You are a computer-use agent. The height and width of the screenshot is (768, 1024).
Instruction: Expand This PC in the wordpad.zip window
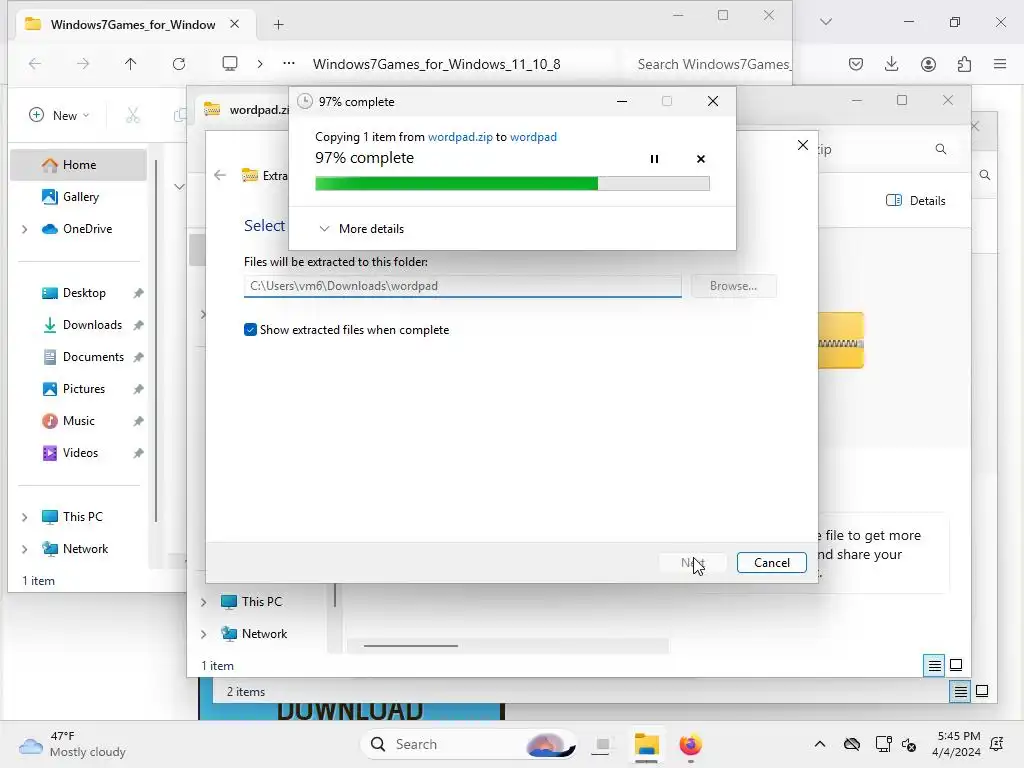204,602
